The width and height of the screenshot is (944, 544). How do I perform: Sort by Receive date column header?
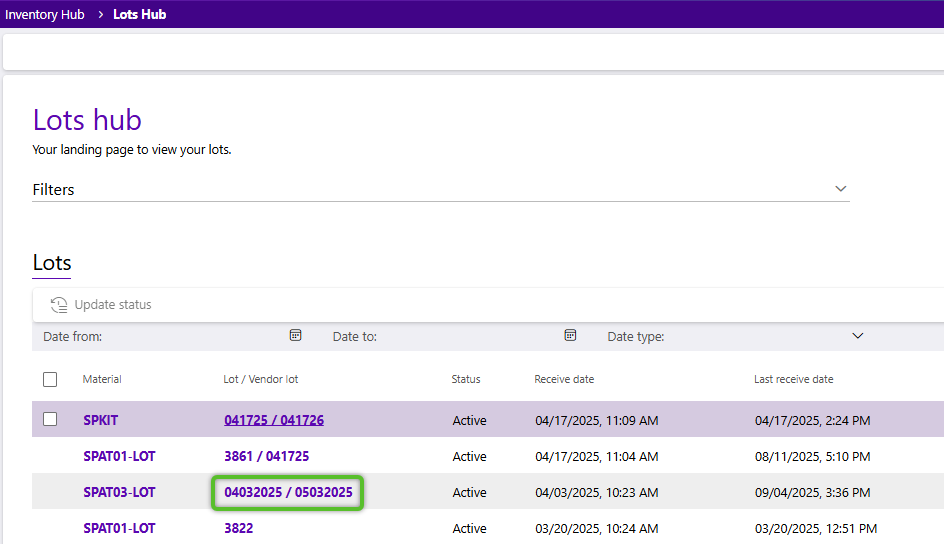pyautogui.click(x=564, y=380)
